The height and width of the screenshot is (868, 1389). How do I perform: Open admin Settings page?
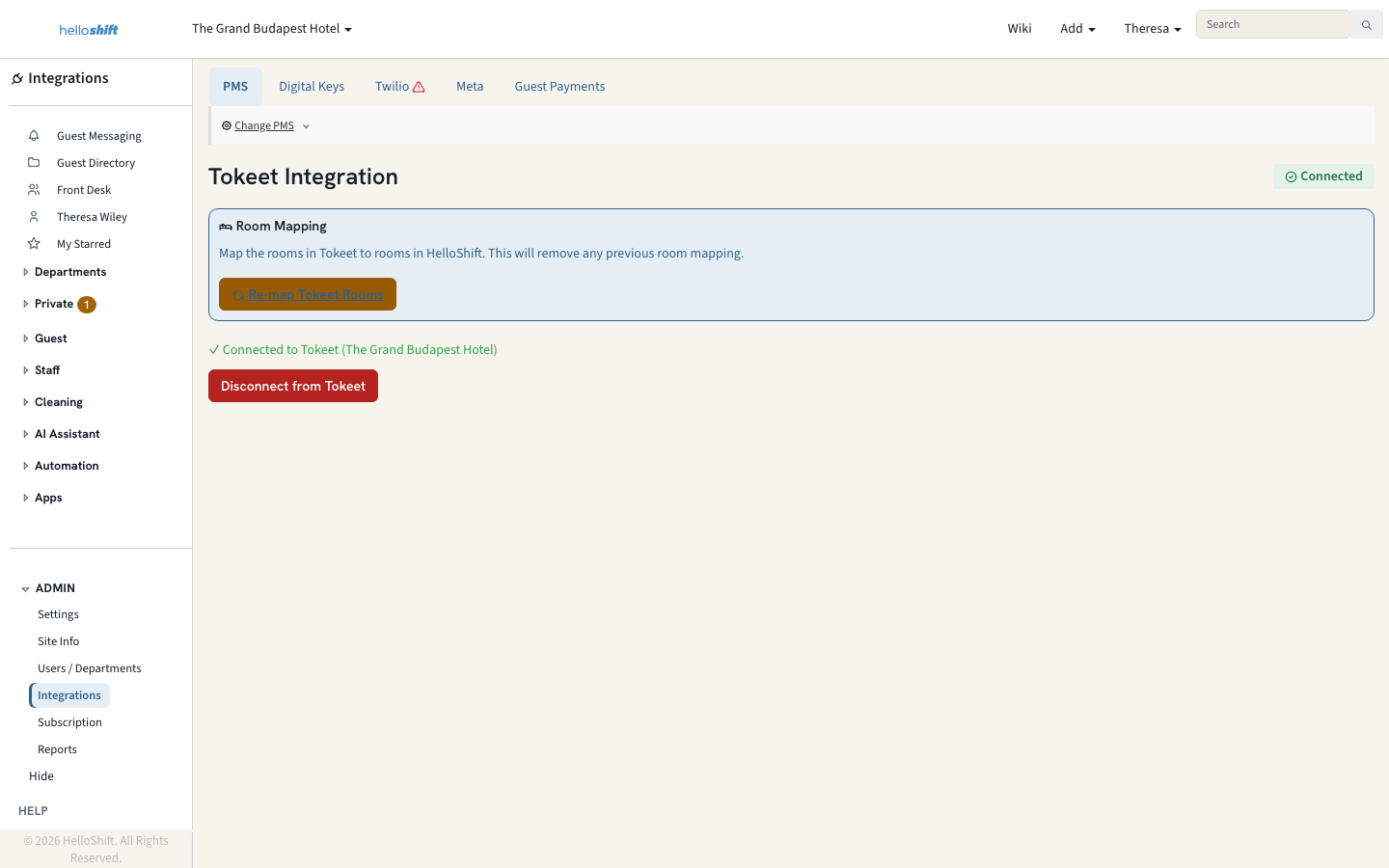point(59,614)
